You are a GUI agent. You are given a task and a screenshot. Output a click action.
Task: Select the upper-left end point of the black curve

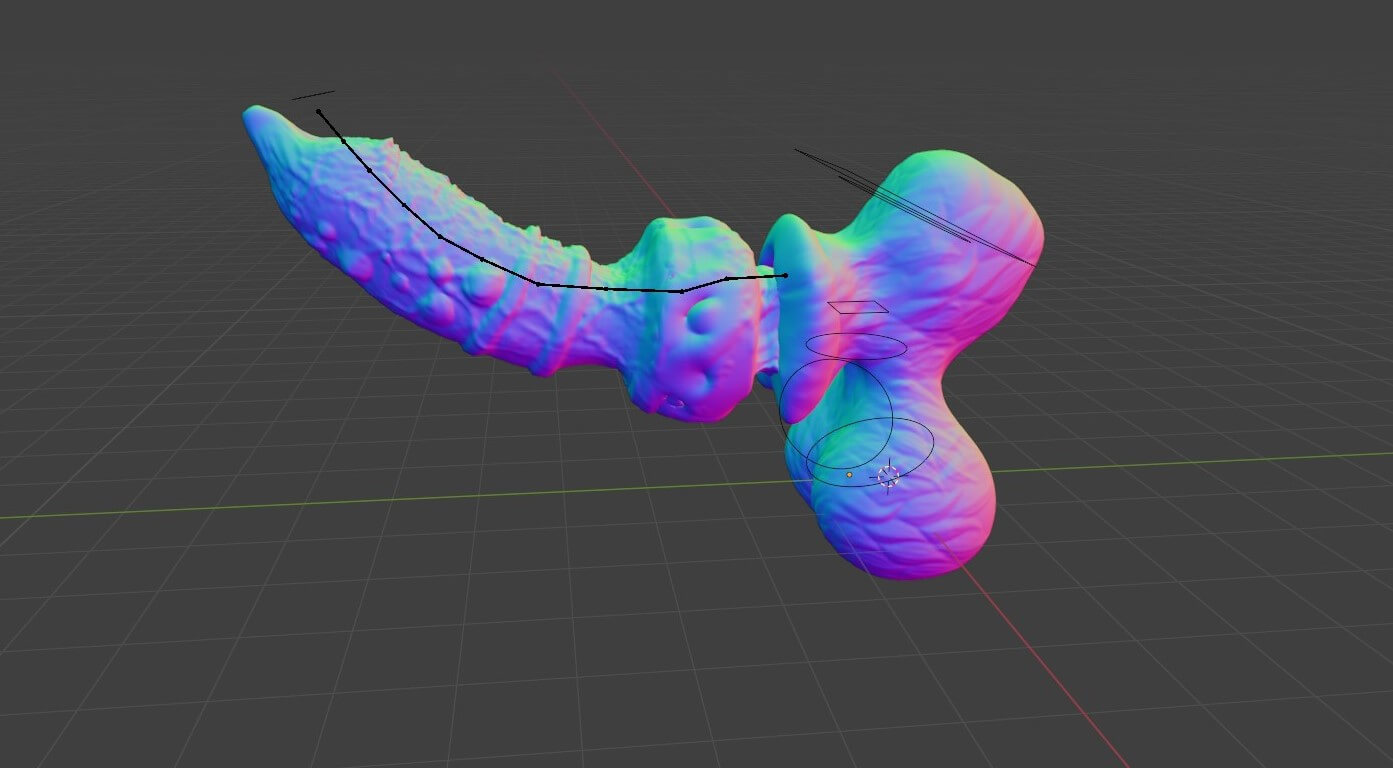pyautogui.click(x=318, y=111)
